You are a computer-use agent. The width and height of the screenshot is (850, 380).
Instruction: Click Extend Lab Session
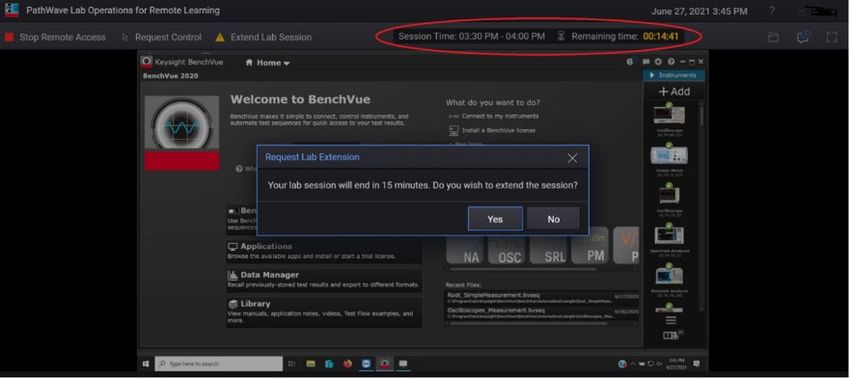coord(263,37)
